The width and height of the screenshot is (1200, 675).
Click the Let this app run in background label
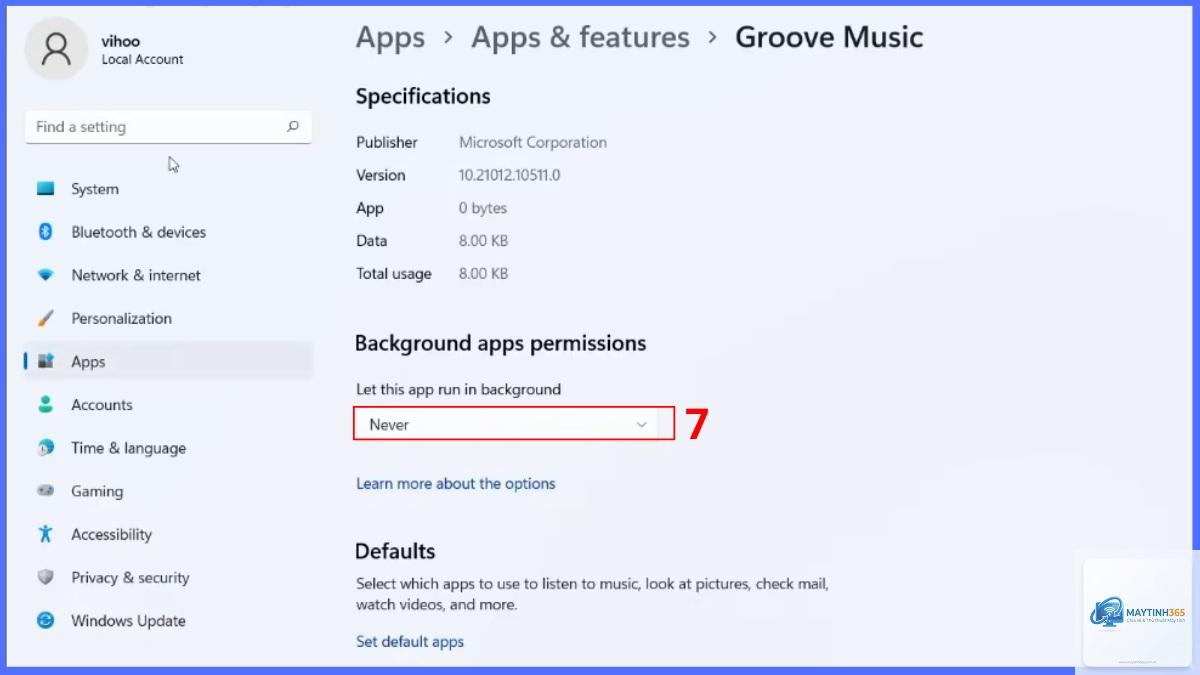[x=458, y=389]
